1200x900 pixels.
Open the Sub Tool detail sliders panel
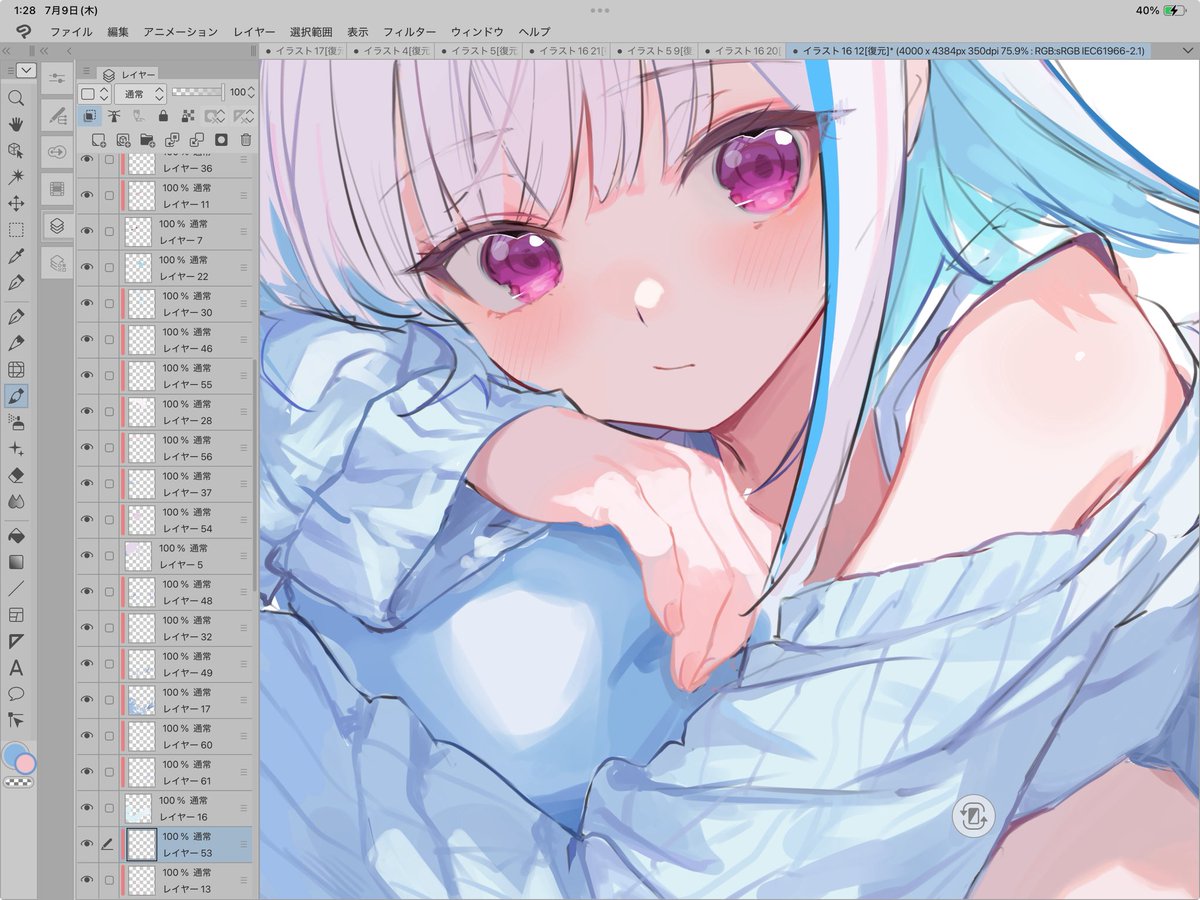[57, 77]
